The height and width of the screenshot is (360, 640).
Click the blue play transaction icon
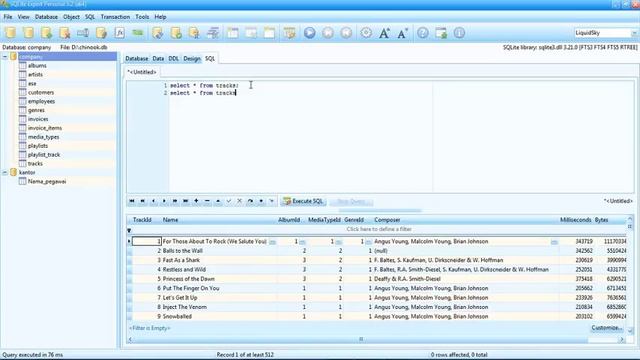[x=310, y=33]
